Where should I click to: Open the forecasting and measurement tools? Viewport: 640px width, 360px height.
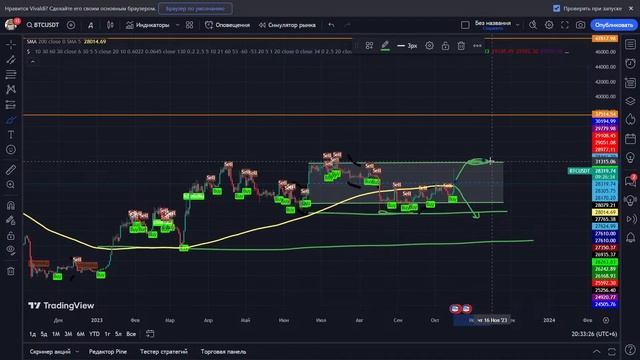pos(11,104)
